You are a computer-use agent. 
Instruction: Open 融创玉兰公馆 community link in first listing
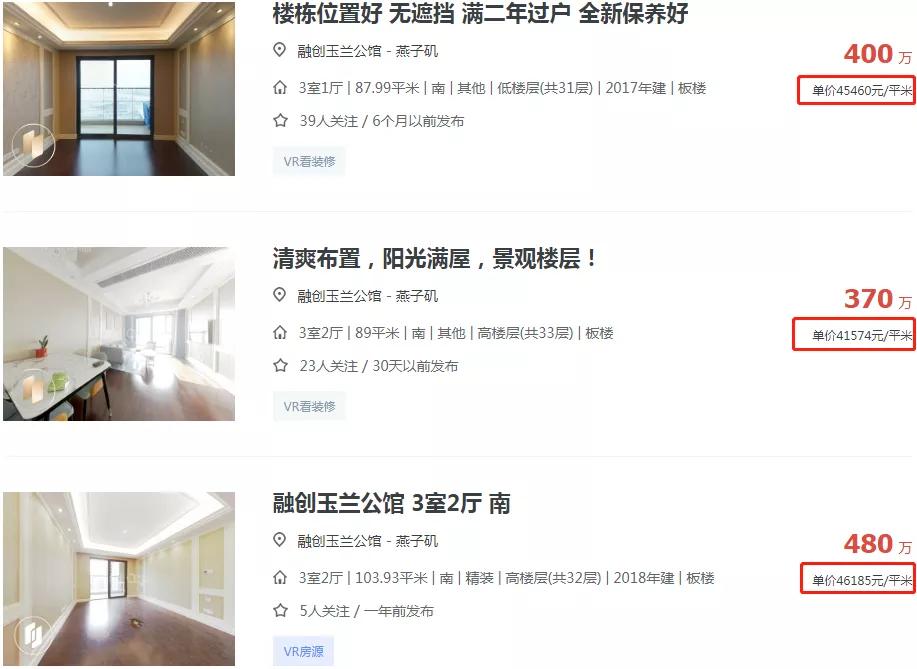pos(339,51)
